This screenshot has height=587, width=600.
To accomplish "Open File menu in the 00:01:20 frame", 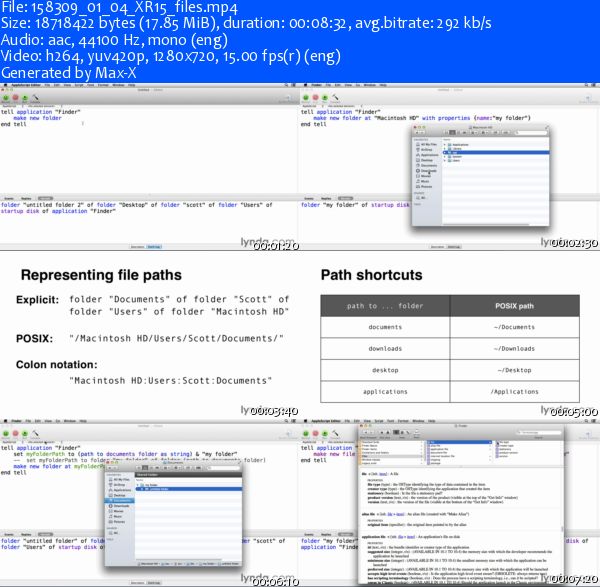I will tap(47, 85).
